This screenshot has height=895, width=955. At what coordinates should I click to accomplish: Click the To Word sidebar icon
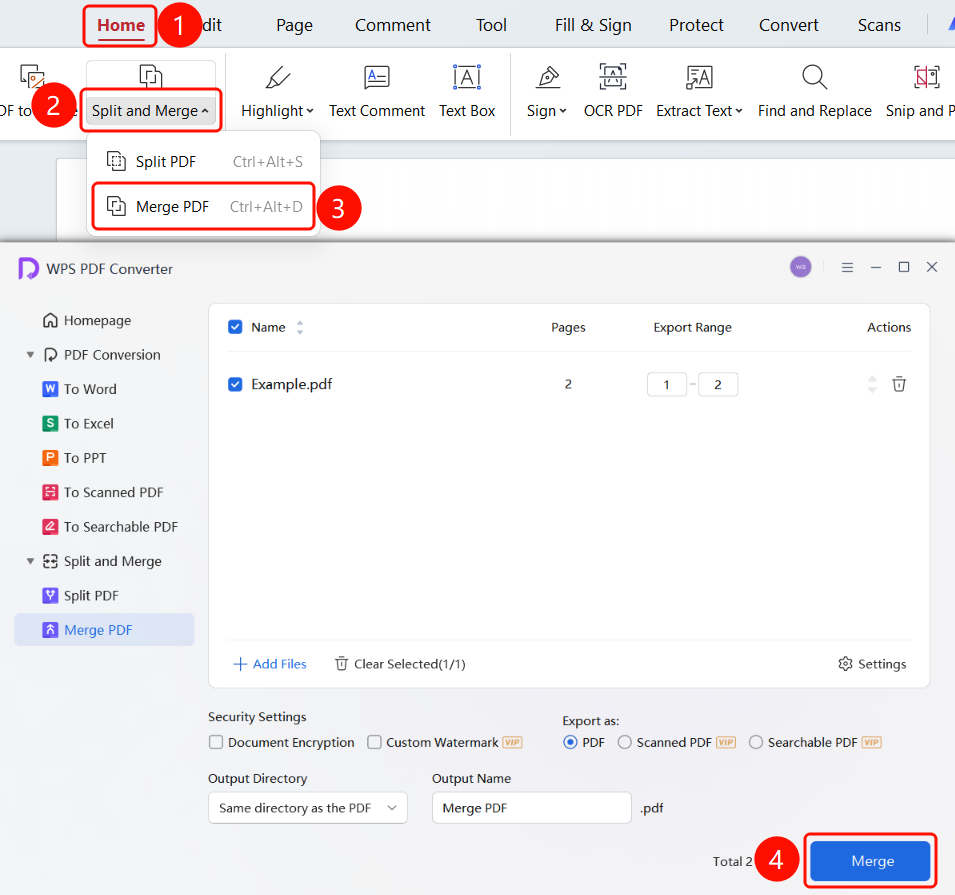(x=50, y=389)
